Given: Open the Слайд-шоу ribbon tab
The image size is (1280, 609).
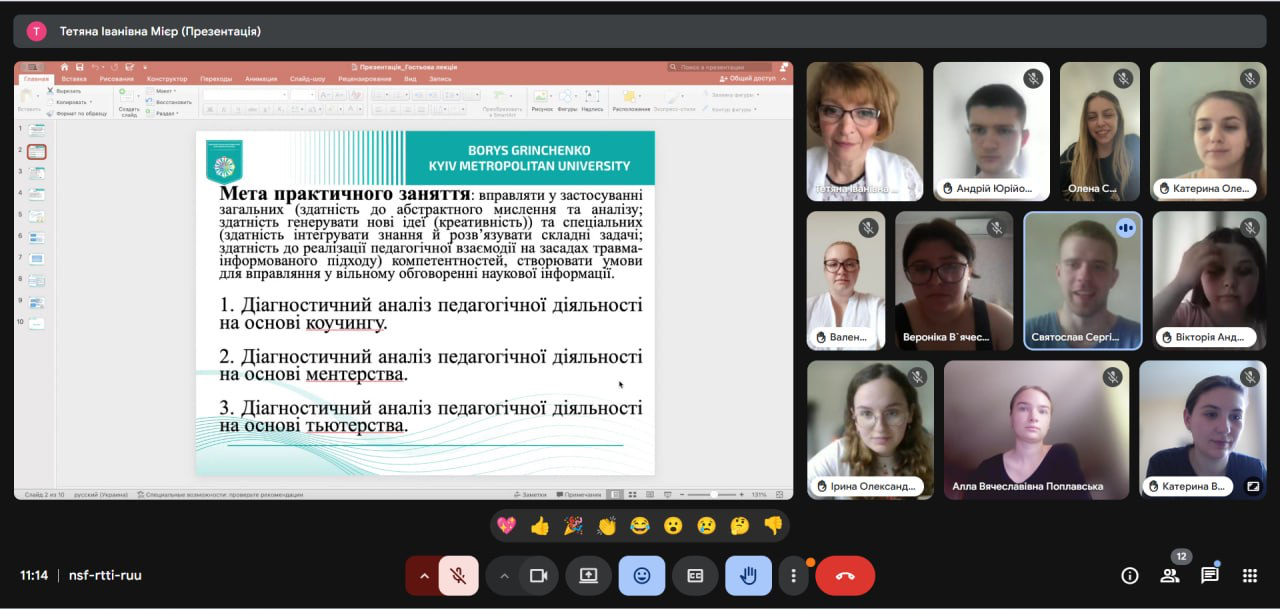Looking at the screenshot, I should click(307, 78).
